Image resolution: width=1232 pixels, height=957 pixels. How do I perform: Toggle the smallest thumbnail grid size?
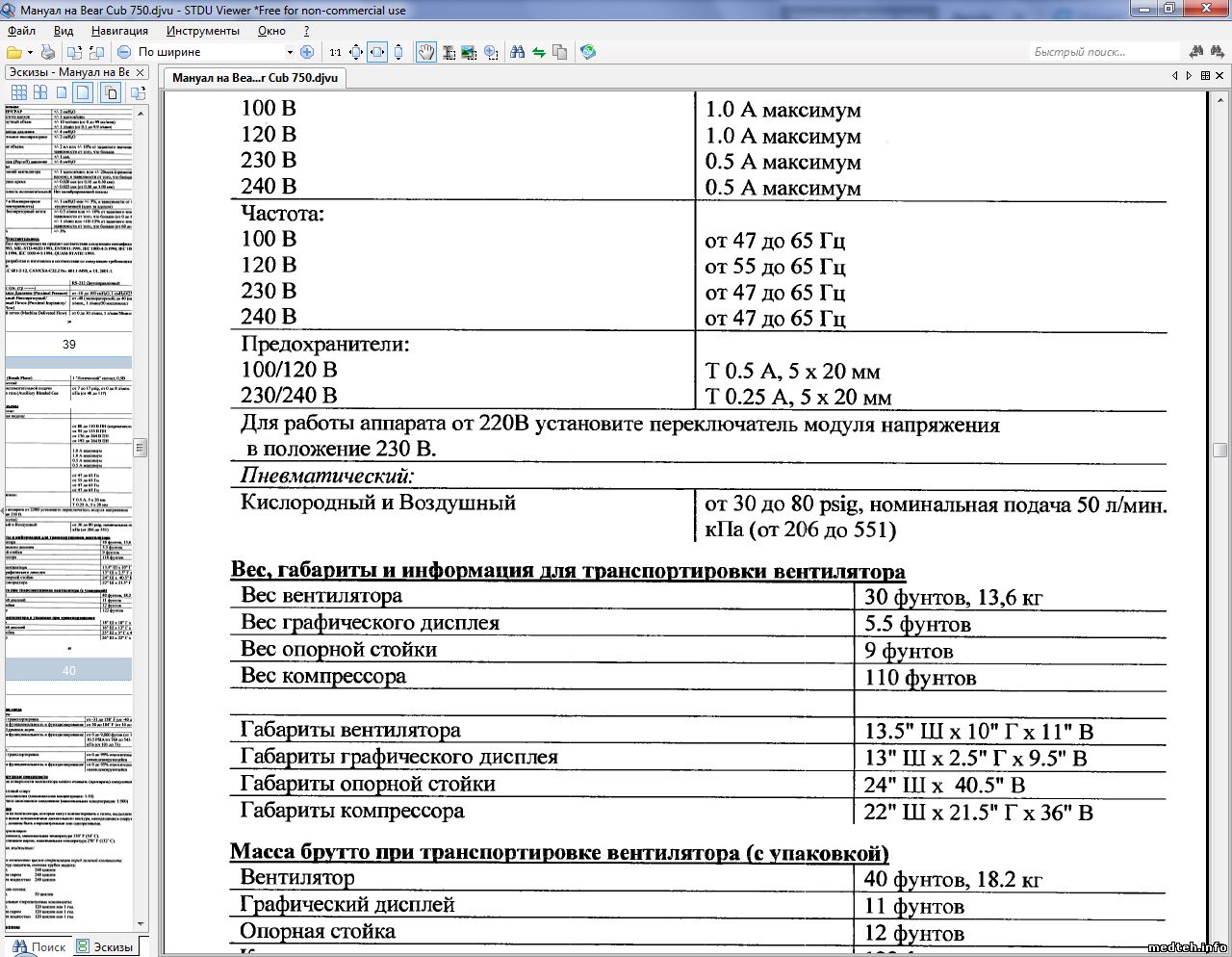(18, 92)
